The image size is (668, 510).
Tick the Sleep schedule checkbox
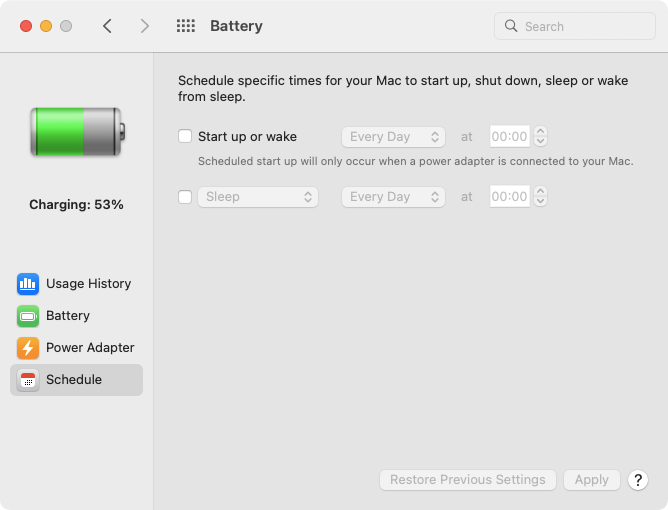tap(185, 197)
